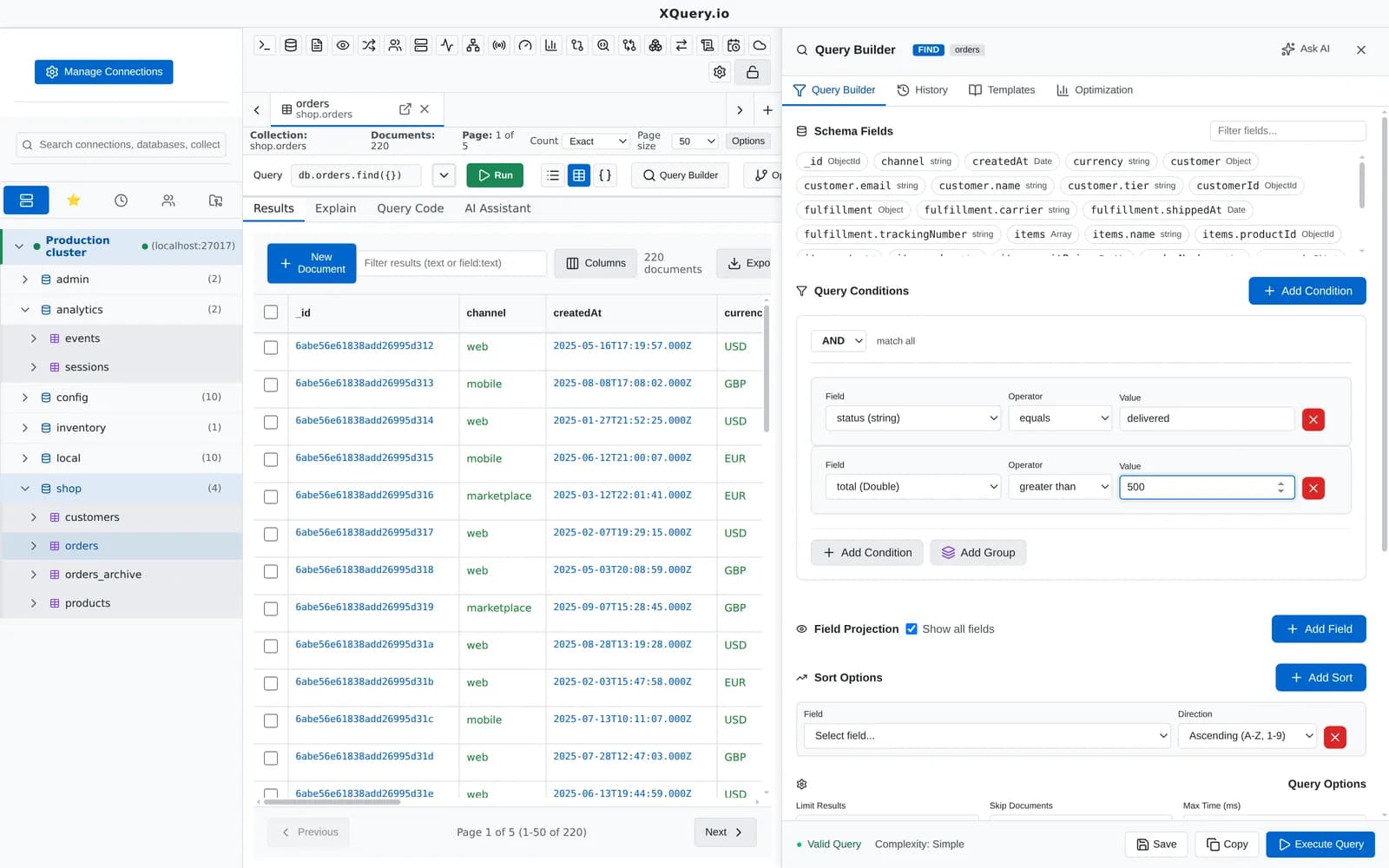Expand the inventory database node
Image resolution: width=1389 pixels, height=868 pixels.
point(25,428)
